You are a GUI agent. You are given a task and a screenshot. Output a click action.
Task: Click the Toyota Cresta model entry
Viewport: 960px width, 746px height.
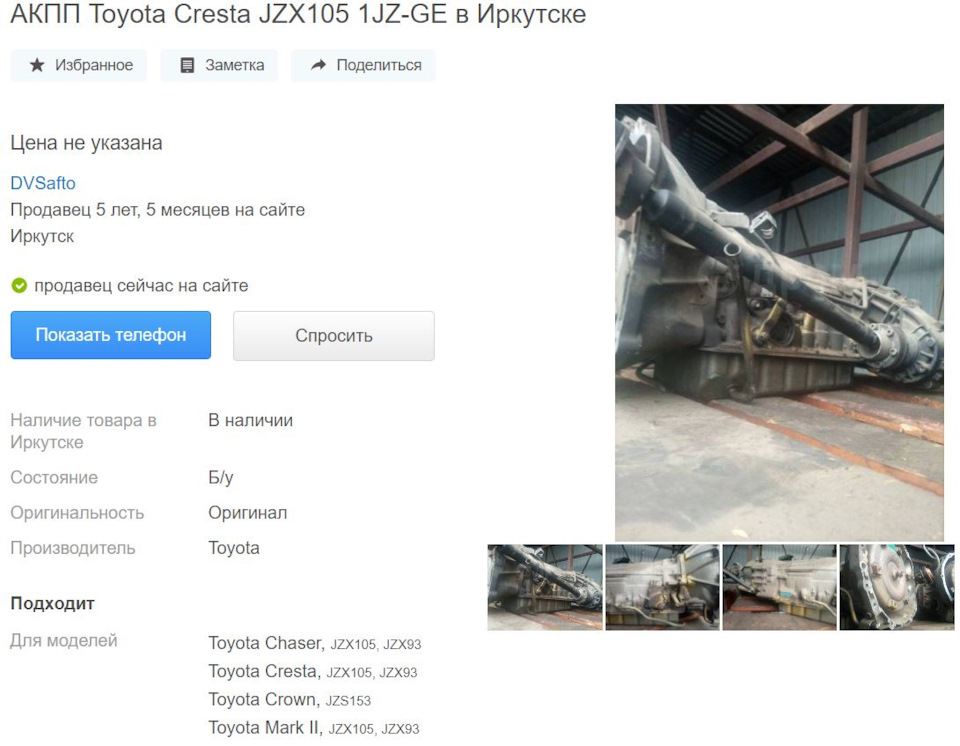coord(313,671)
